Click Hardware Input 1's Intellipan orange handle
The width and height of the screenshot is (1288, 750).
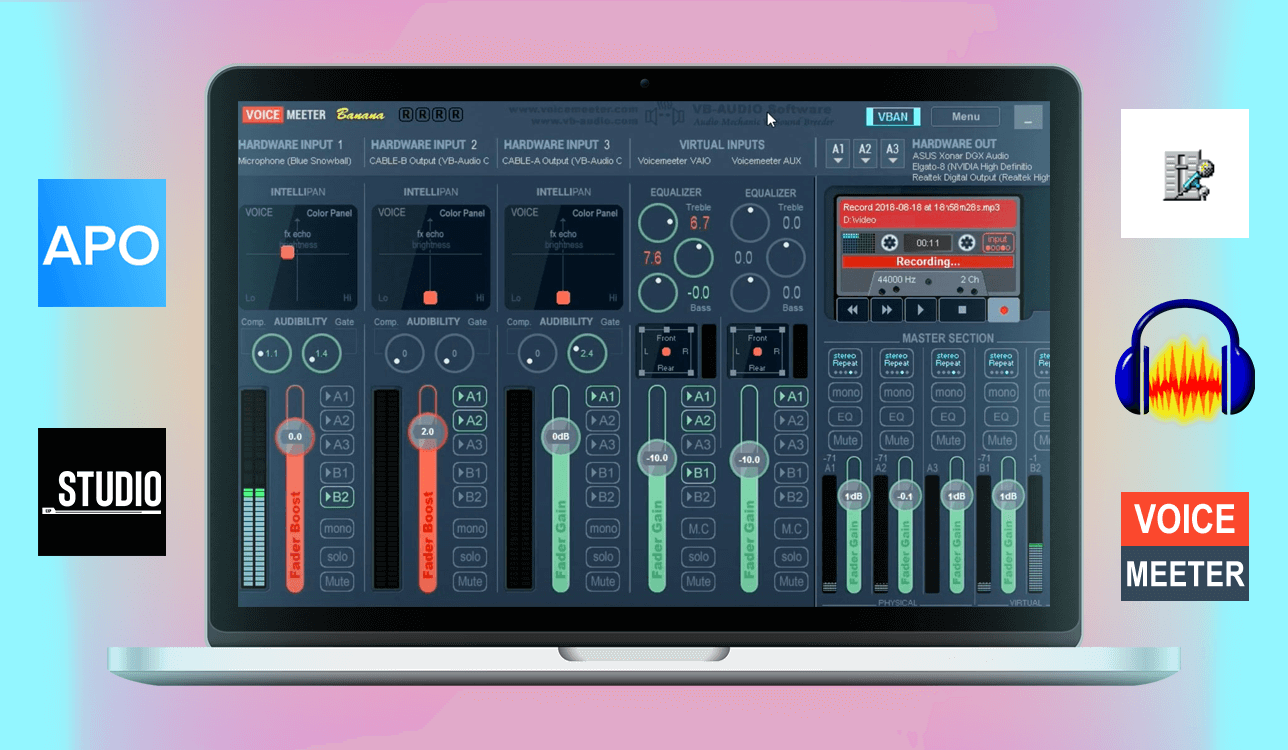[288, 252]
